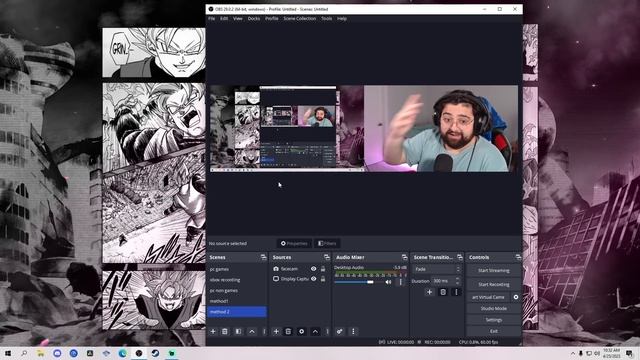Screen dimensions: 640x360
Task: Click Exit button in Controls
Action: coord(493,331)
